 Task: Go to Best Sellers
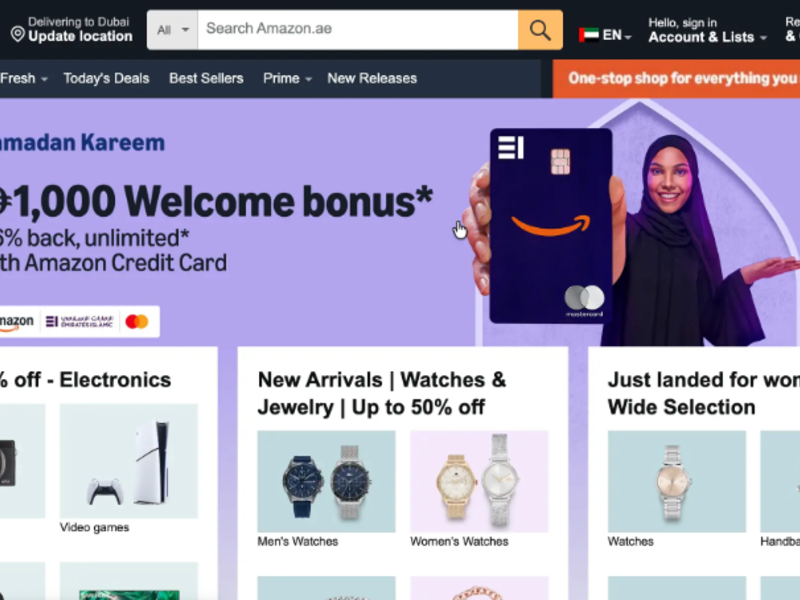206,79
